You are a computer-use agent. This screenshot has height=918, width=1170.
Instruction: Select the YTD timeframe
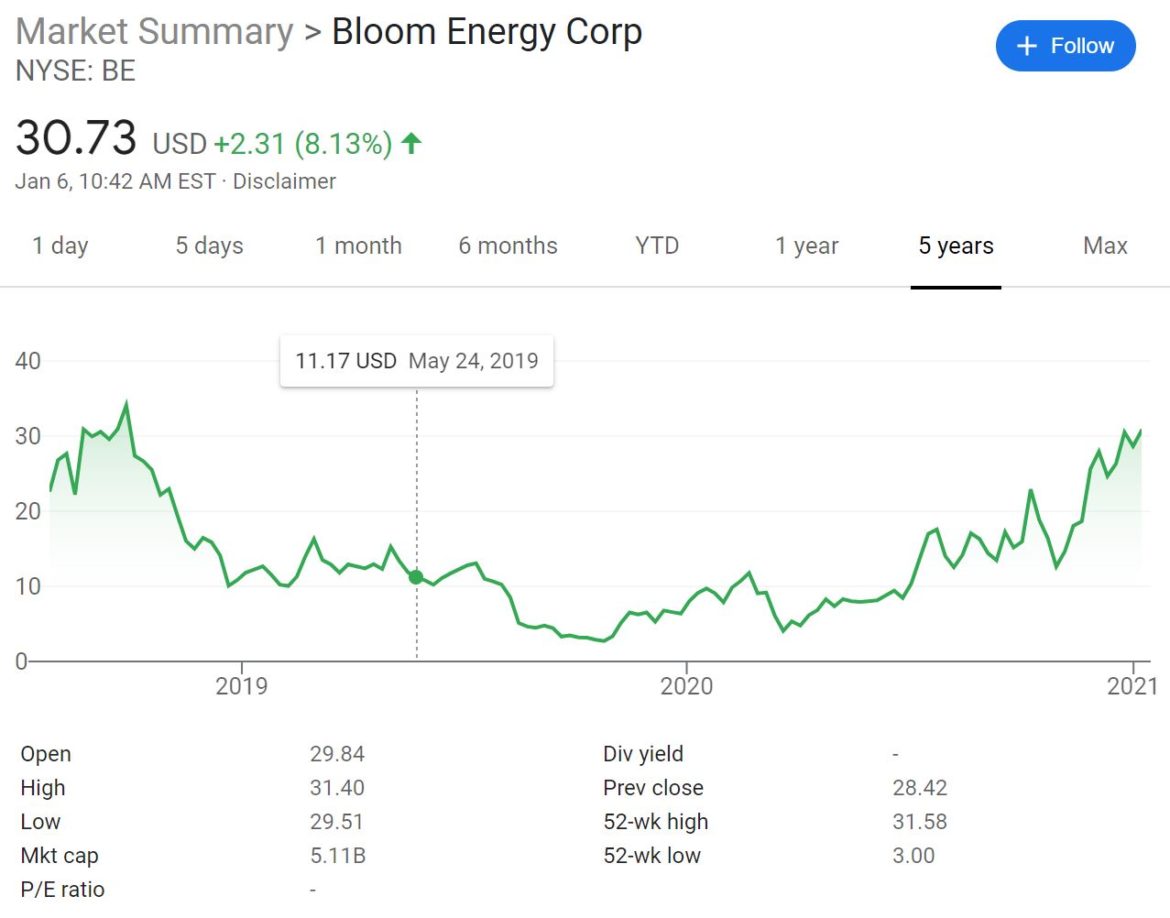coord(656,246)
